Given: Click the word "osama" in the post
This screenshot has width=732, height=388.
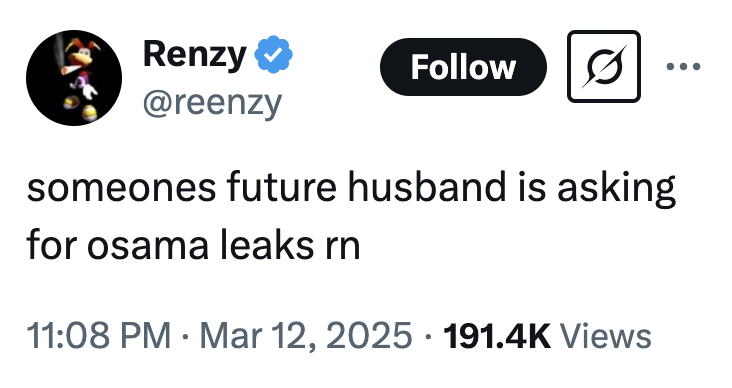Looking at the screenshot, I should 148,246.
